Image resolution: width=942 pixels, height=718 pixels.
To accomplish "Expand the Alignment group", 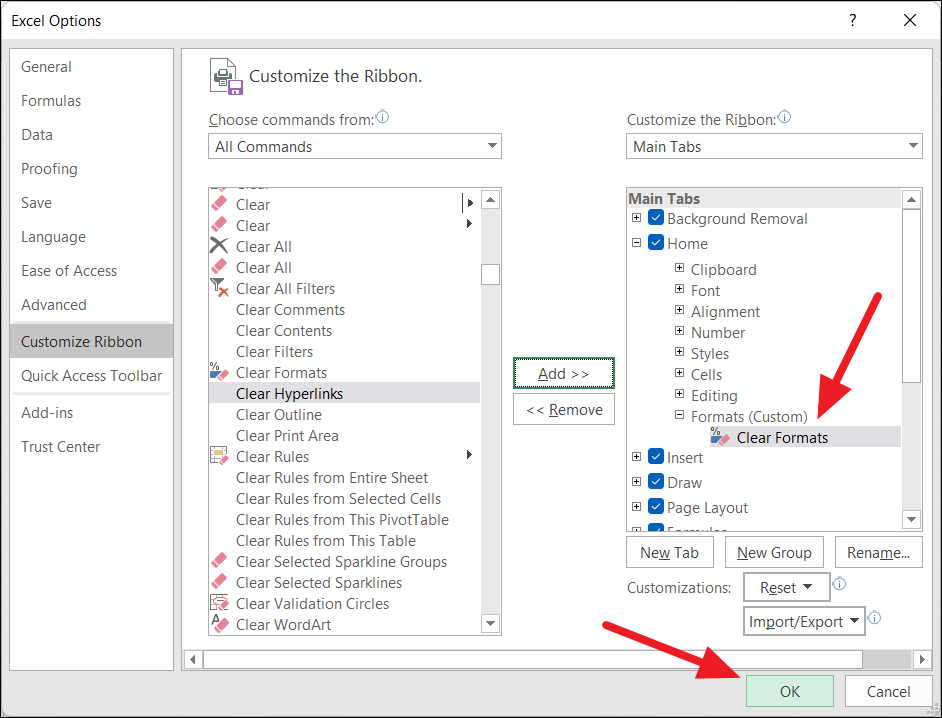I will [x=679, y=309].
